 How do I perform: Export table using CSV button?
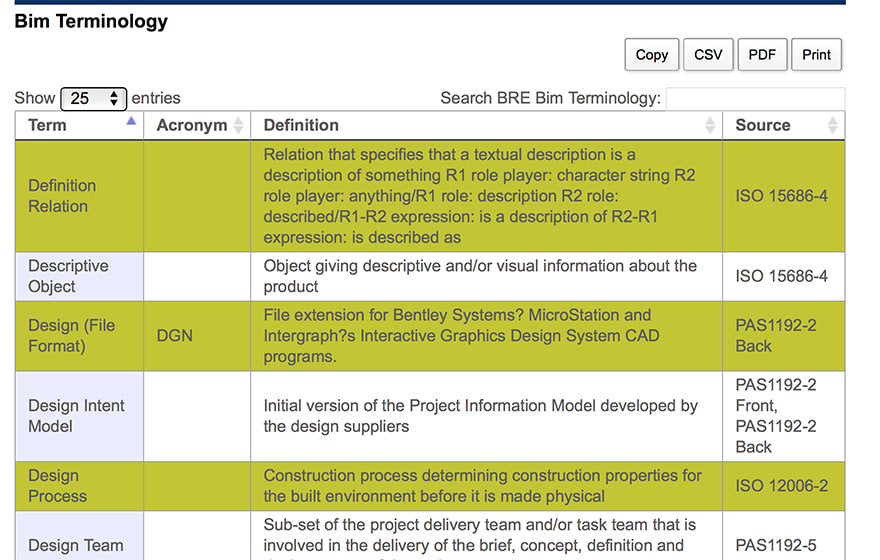708,55
